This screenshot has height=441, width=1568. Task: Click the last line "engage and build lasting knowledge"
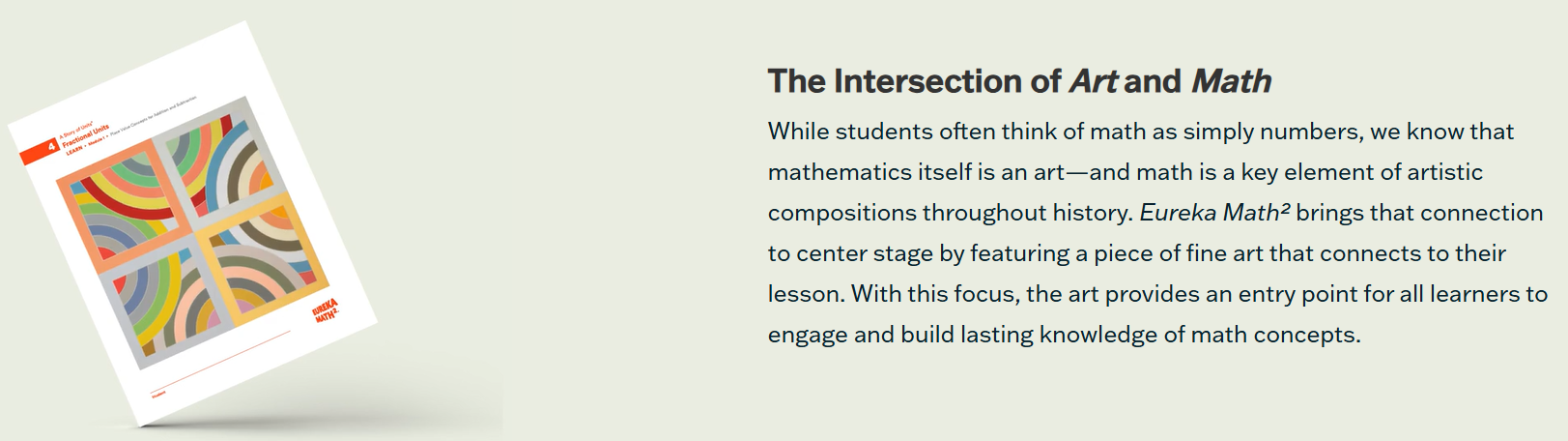(1064, 335)
